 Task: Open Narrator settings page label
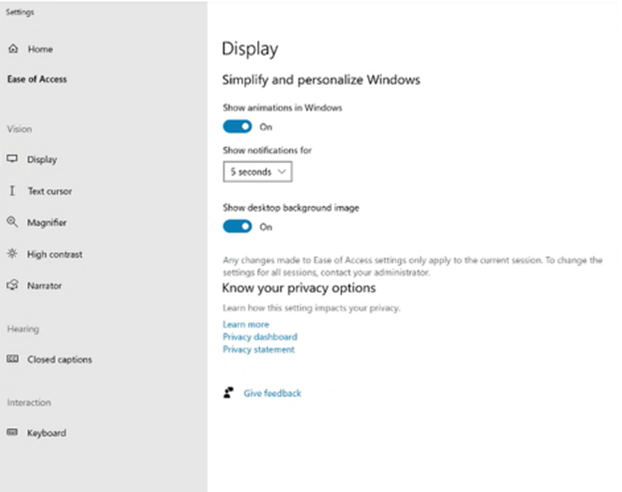click(44, 286)
